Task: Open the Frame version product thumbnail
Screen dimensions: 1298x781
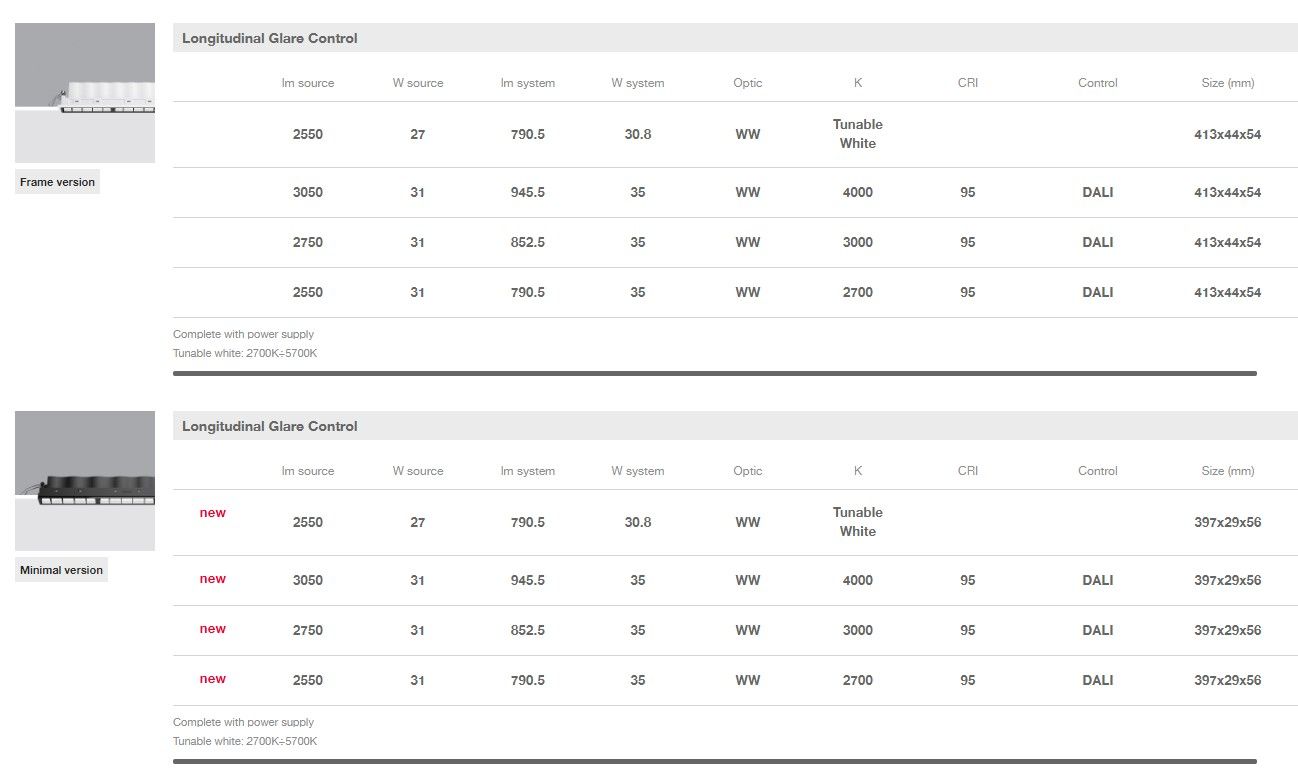Action: tap(85, 93)
